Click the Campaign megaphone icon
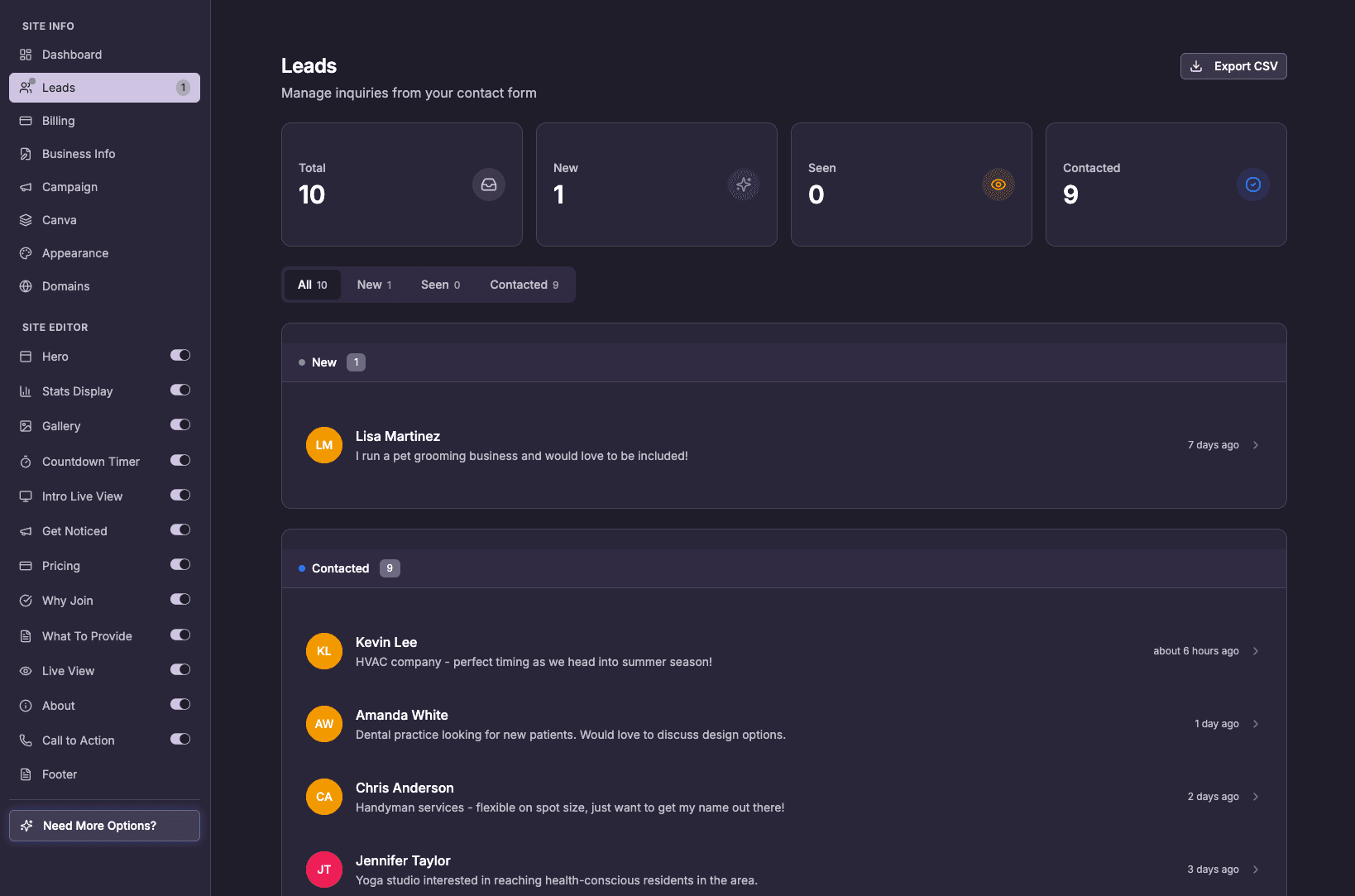The width and height of the screenshot is (1355, 896). pos(25,186)
